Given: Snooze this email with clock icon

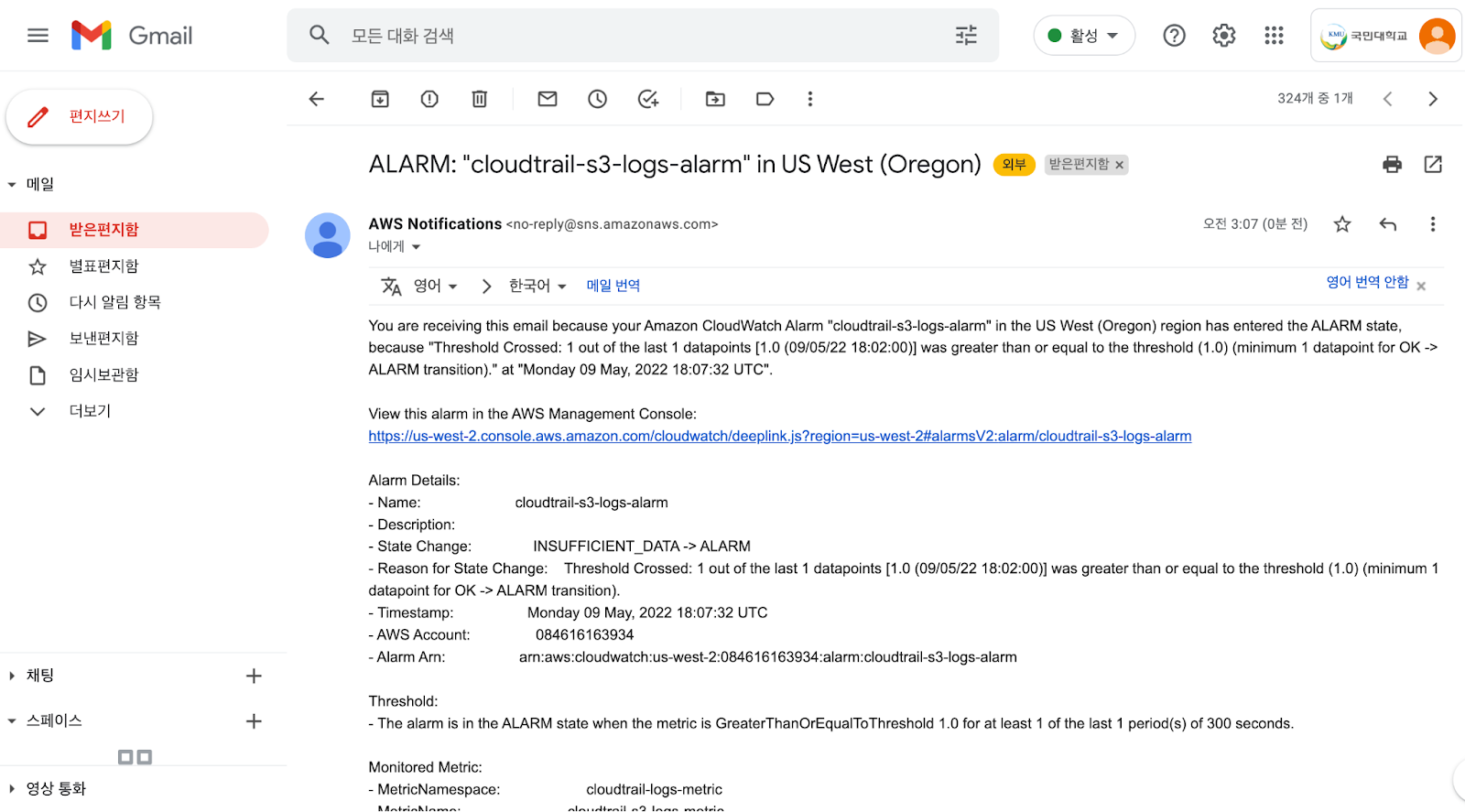Looking at the screenshot, I should coord(597,99).
